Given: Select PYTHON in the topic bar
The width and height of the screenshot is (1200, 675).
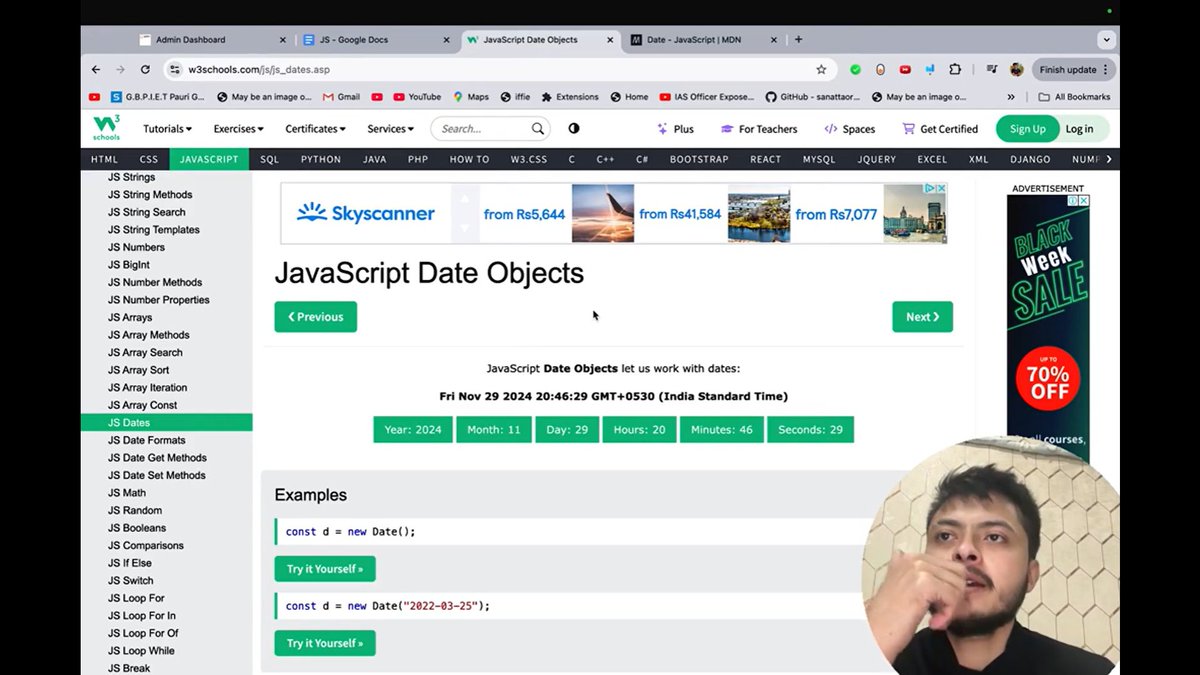Looking at the screenshot, I should (x=321, y=159).
